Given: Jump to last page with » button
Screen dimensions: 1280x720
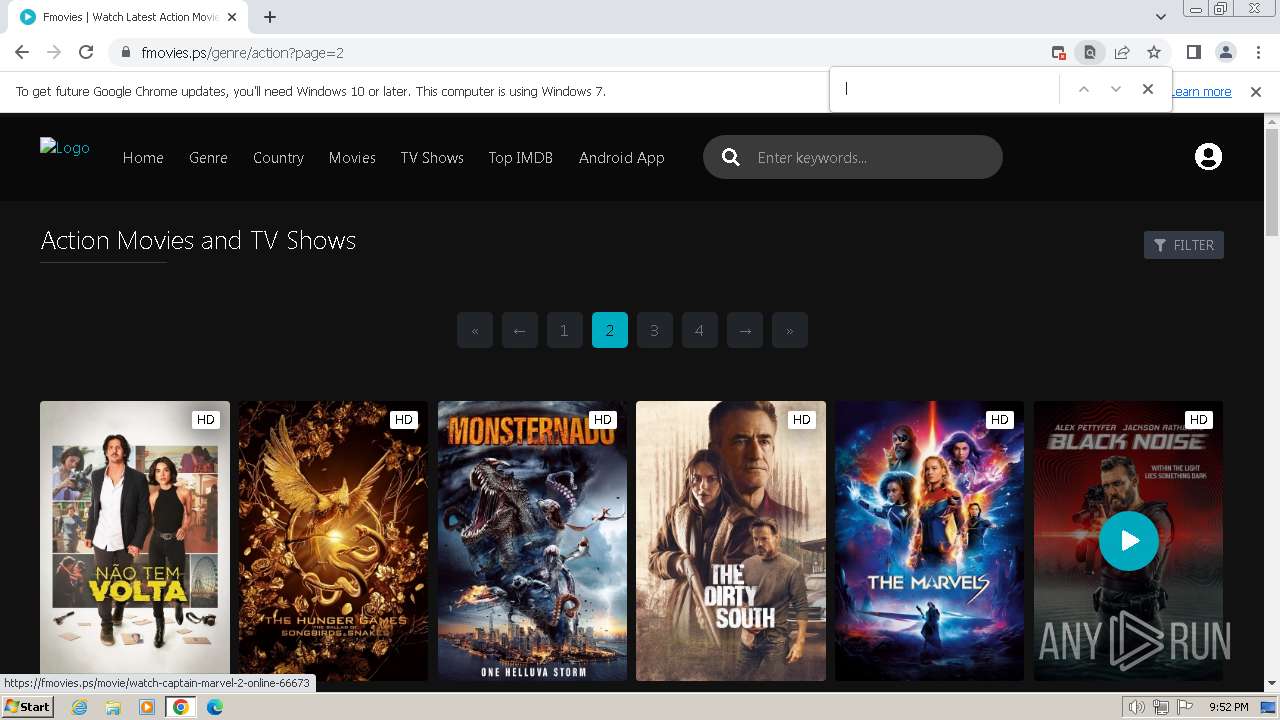Looking at the screenshot, I should click(x=790, y=330).
